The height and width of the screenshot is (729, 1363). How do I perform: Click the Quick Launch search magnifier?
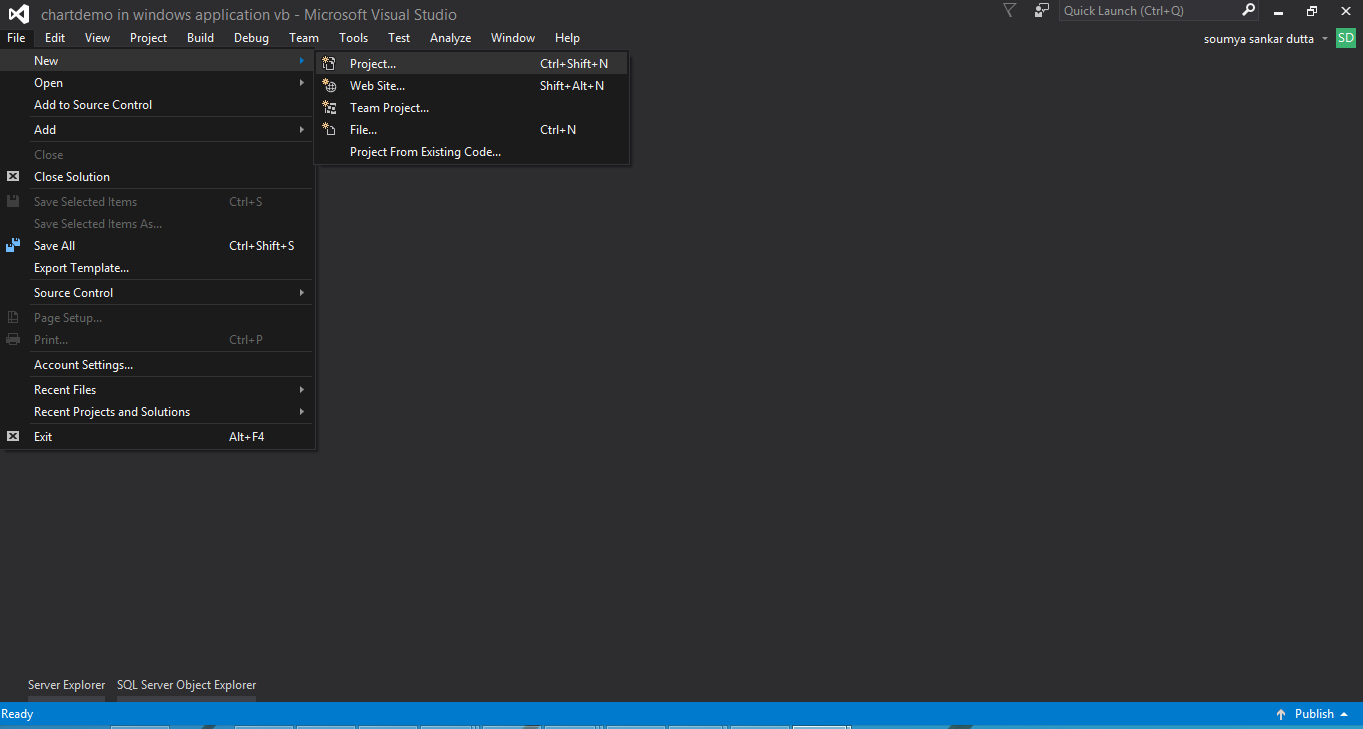1247,10
